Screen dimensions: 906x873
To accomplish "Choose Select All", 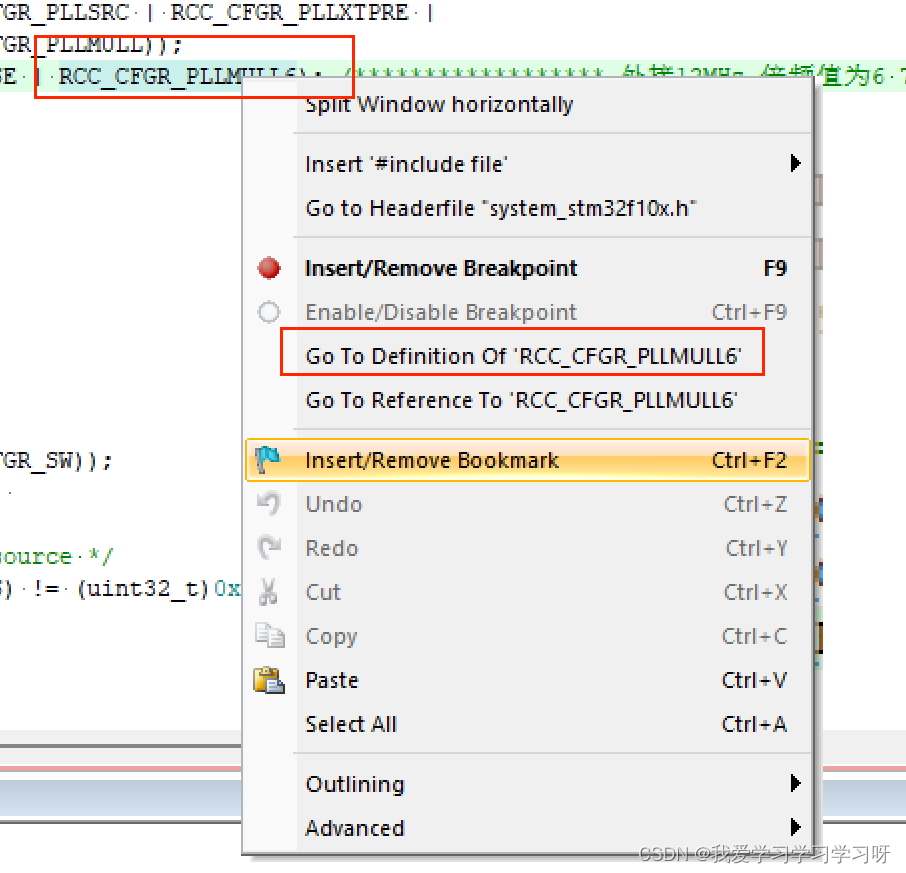I will click(x=527, y=724).
